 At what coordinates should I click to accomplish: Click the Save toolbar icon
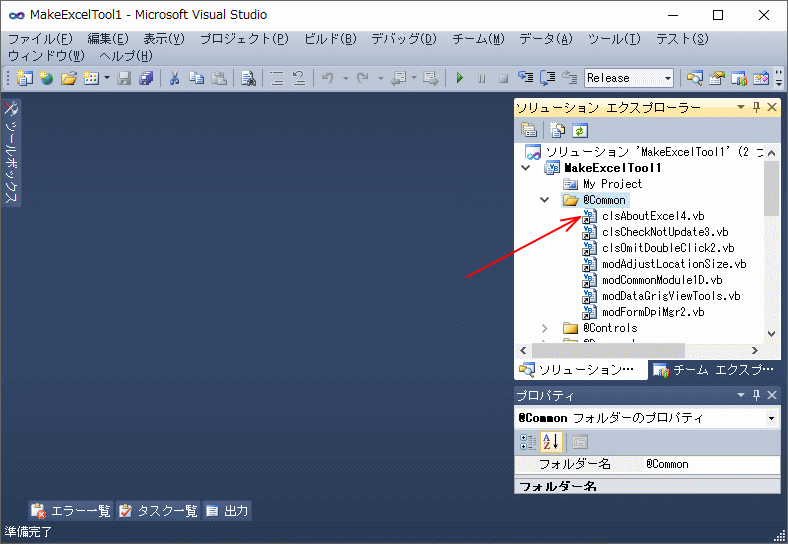(x=124, y=78)
